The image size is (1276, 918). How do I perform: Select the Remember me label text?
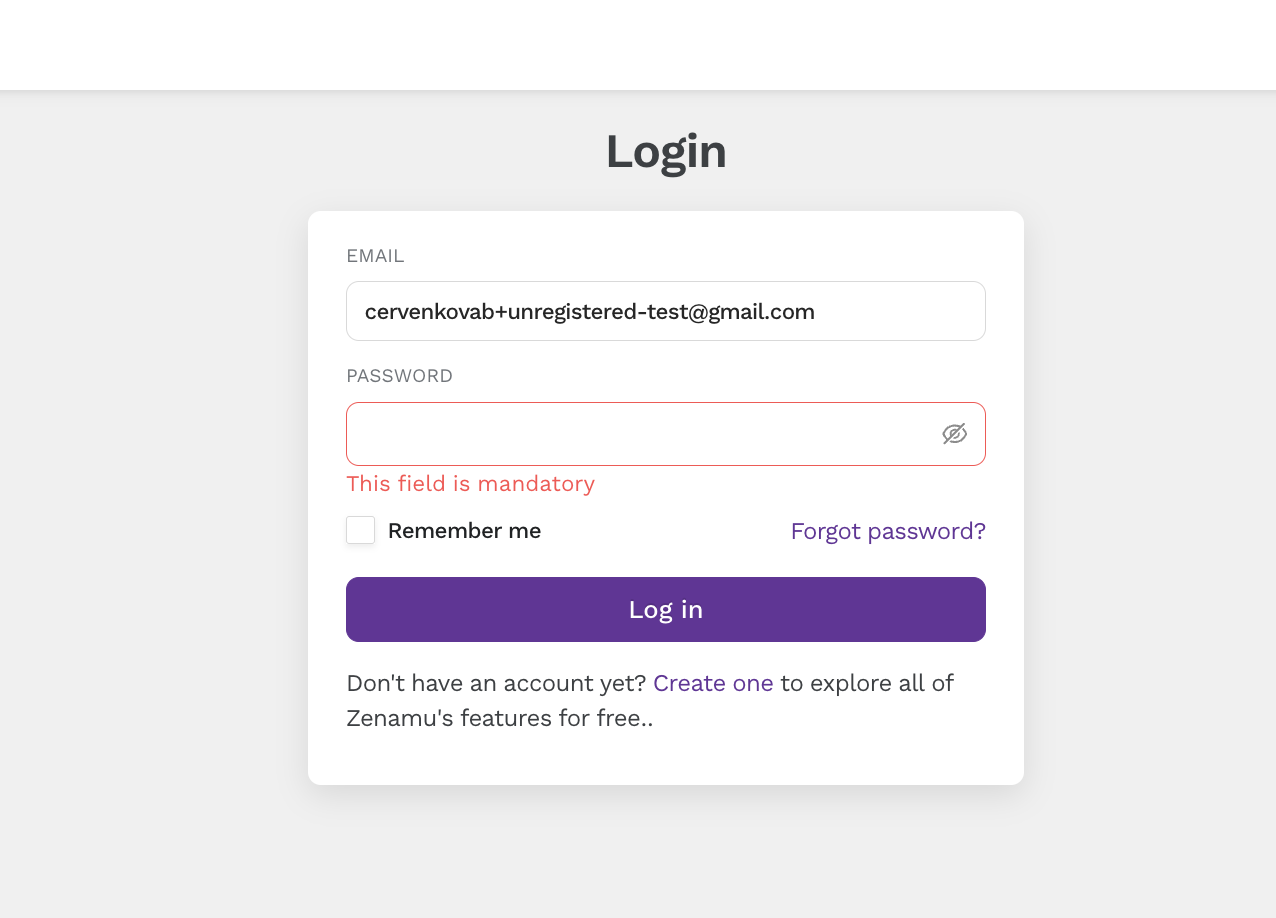point(464,531)
